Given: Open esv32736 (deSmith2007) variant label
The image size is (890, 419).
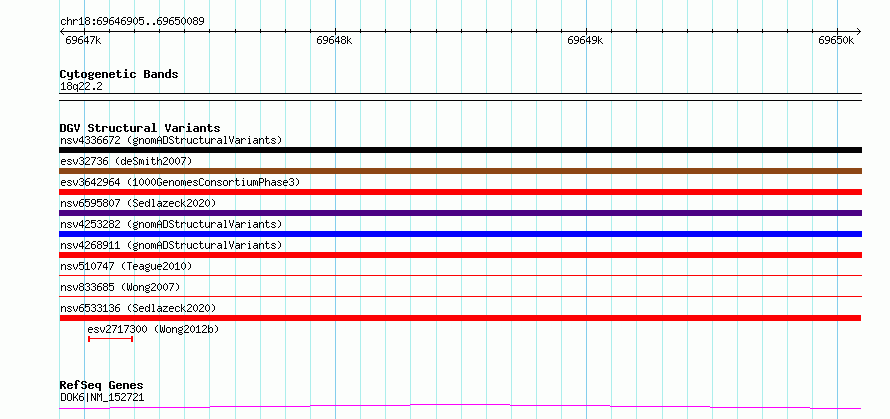Looking at the screenshot, I should point(126,161).
